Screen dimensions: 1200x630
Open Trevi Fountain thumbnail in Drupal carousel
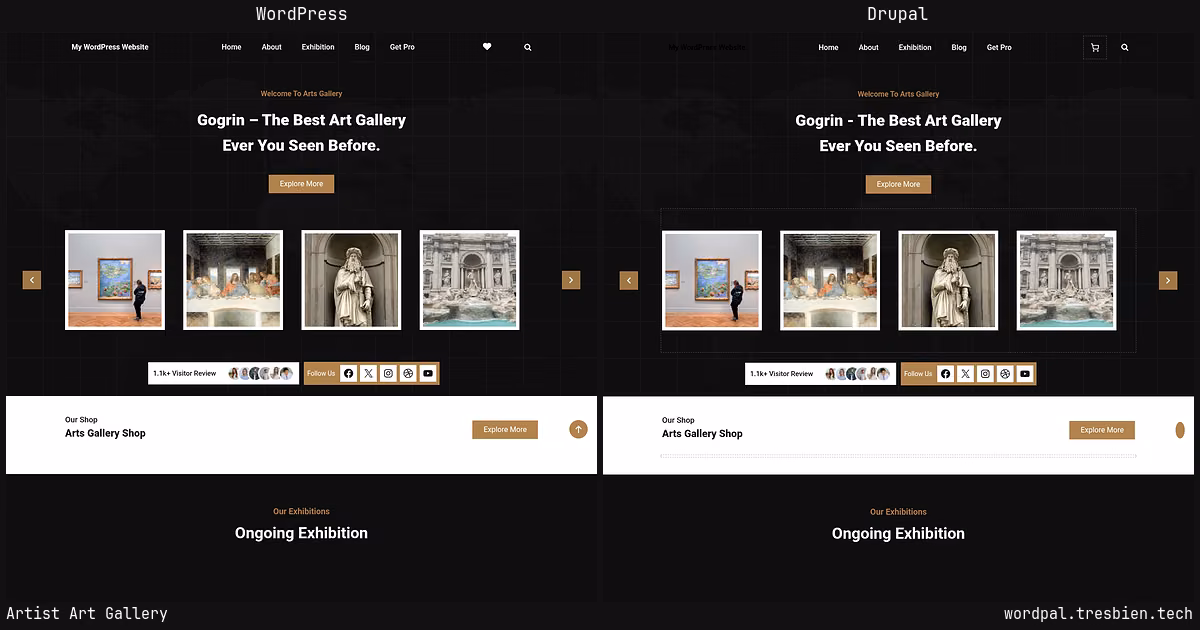(x=1067, y=280)
